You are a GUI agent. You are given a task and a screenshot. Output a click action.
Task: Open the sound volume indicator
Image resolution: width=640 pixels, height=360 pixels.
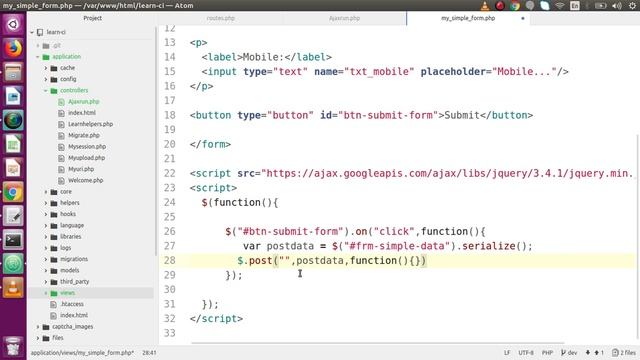click(x=617, y=5)
